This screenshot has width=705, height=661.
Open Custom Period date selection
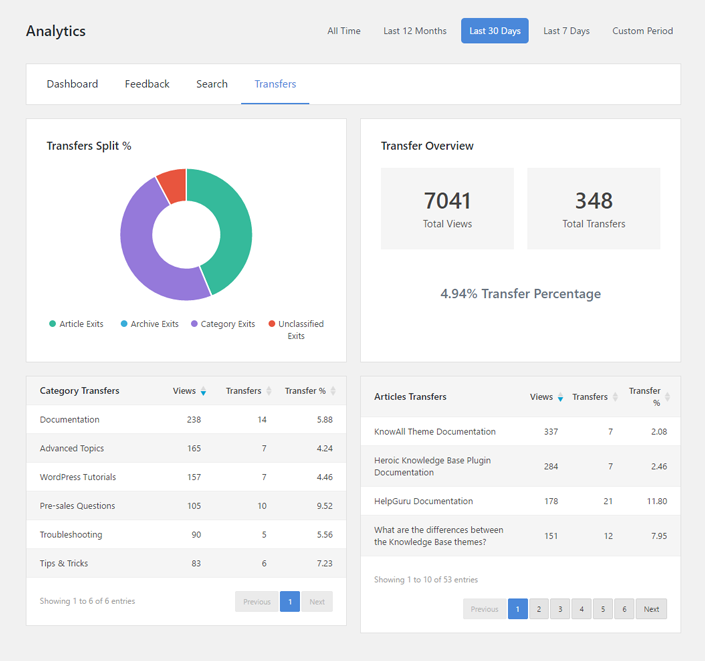[642, 31]
